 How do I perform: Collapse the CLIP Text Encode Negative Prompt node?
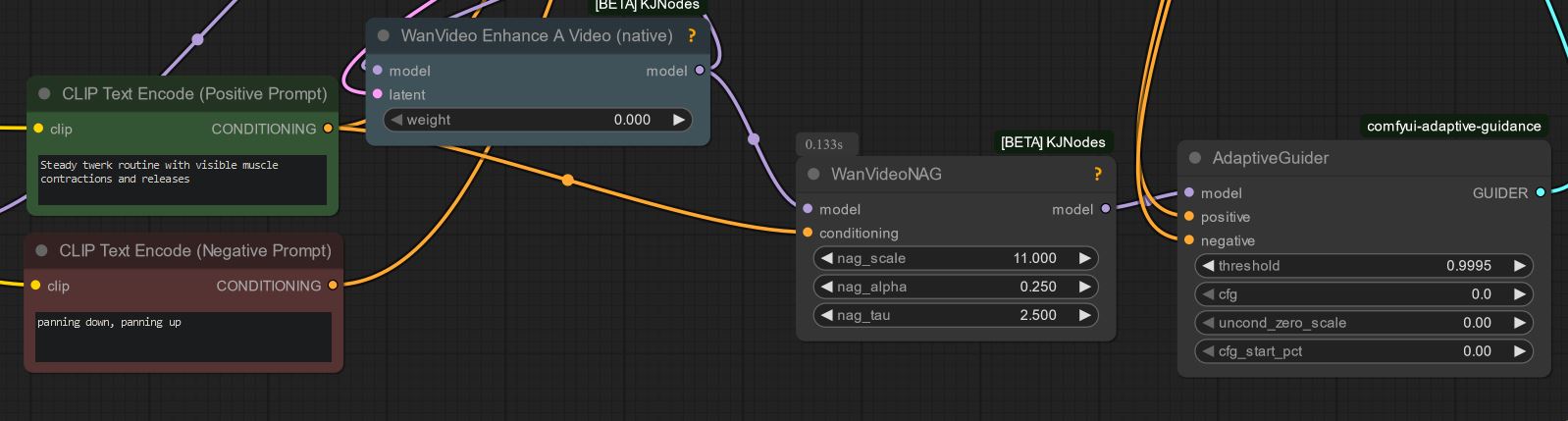click(x=41, y=251)
